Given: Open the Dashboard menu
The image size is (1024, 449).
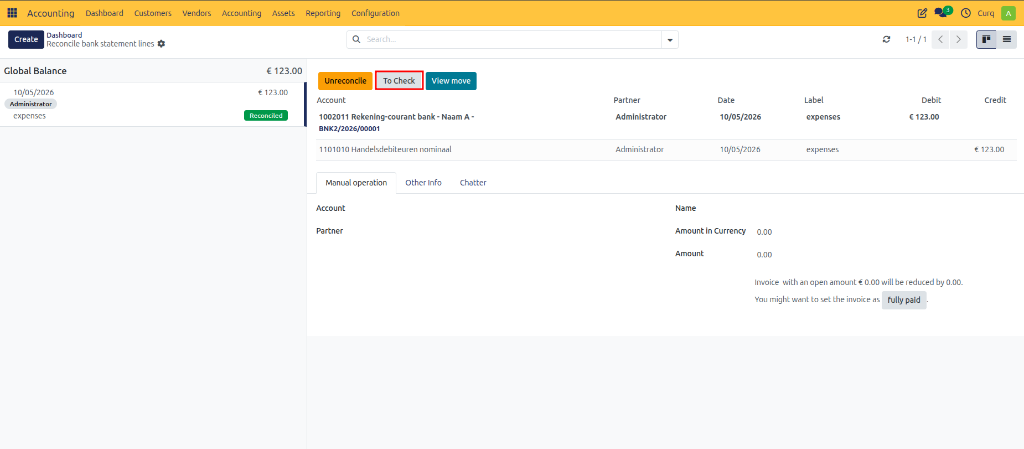Looking at the screenshot, I should click(x=104, y=13).
